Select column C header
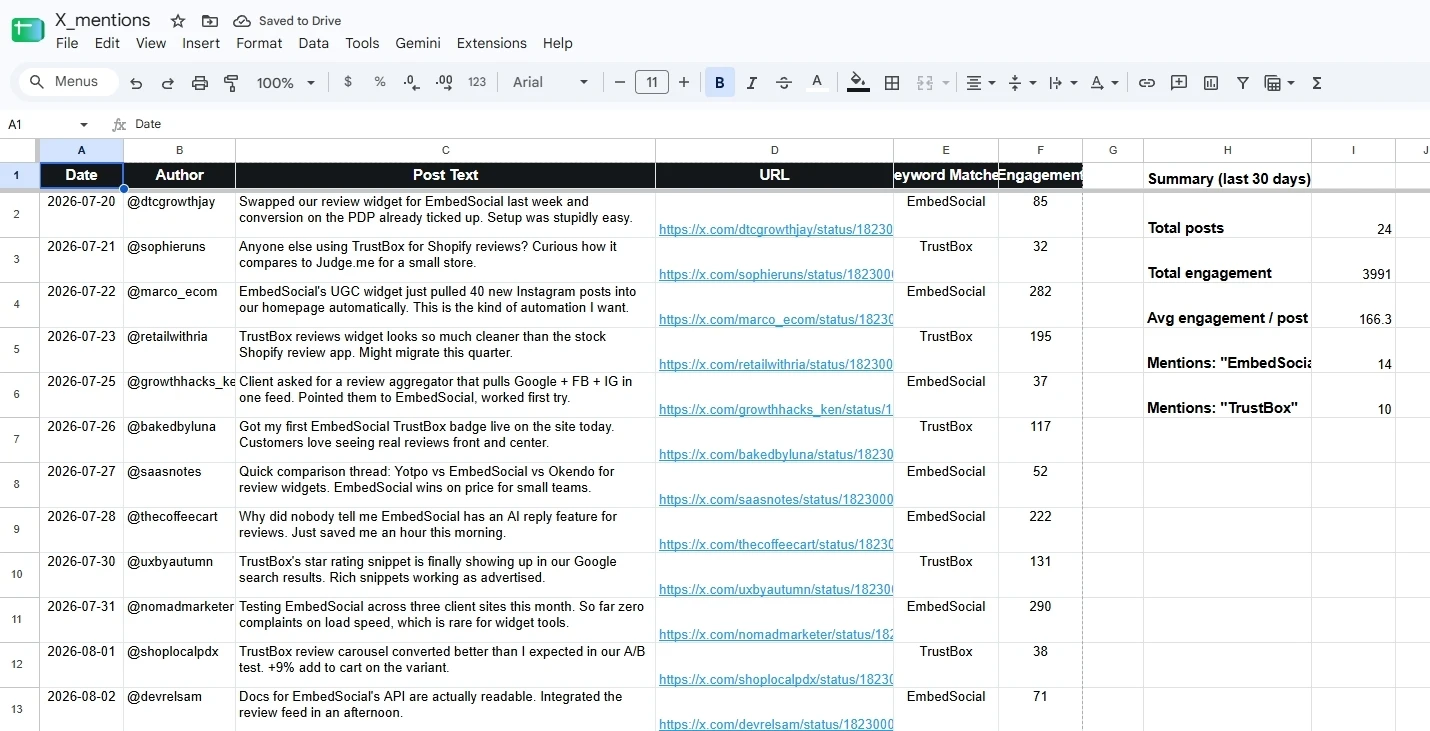 (x=446, y=150)
